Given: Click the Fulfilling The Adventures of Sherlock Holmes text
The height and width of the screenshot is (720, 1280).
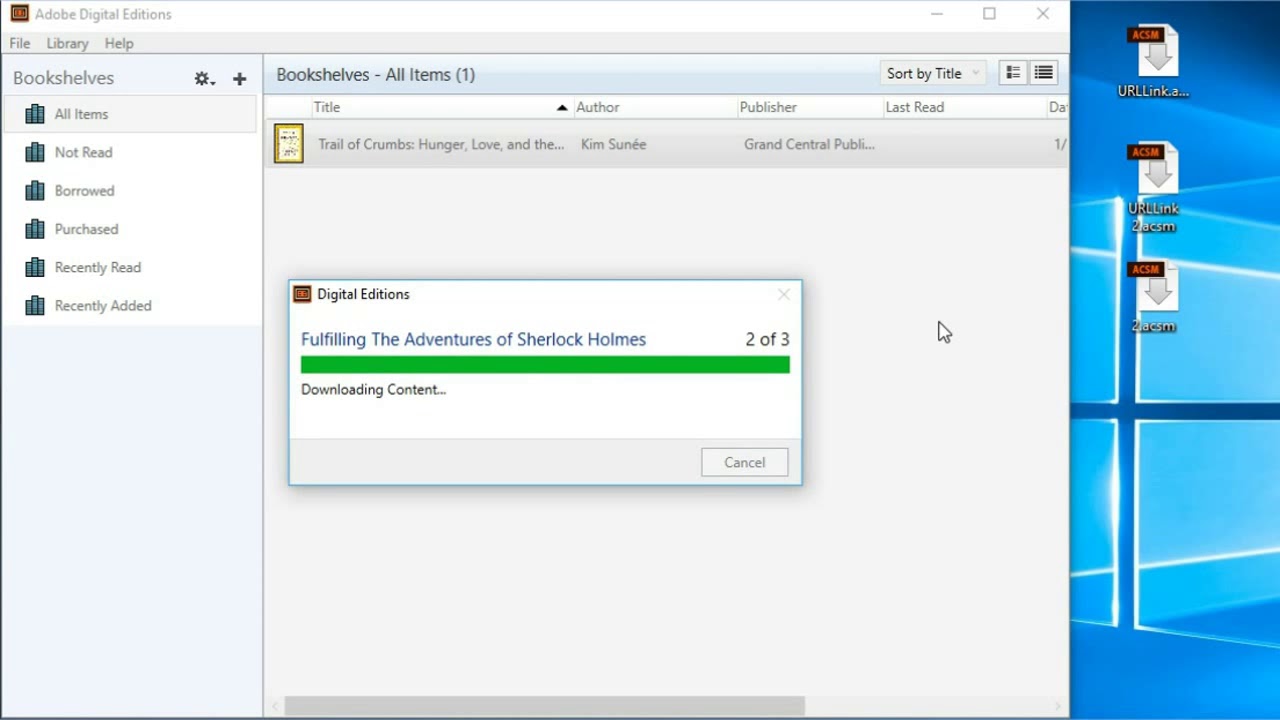Looking at the screenshot, I should tap(473, 339).
